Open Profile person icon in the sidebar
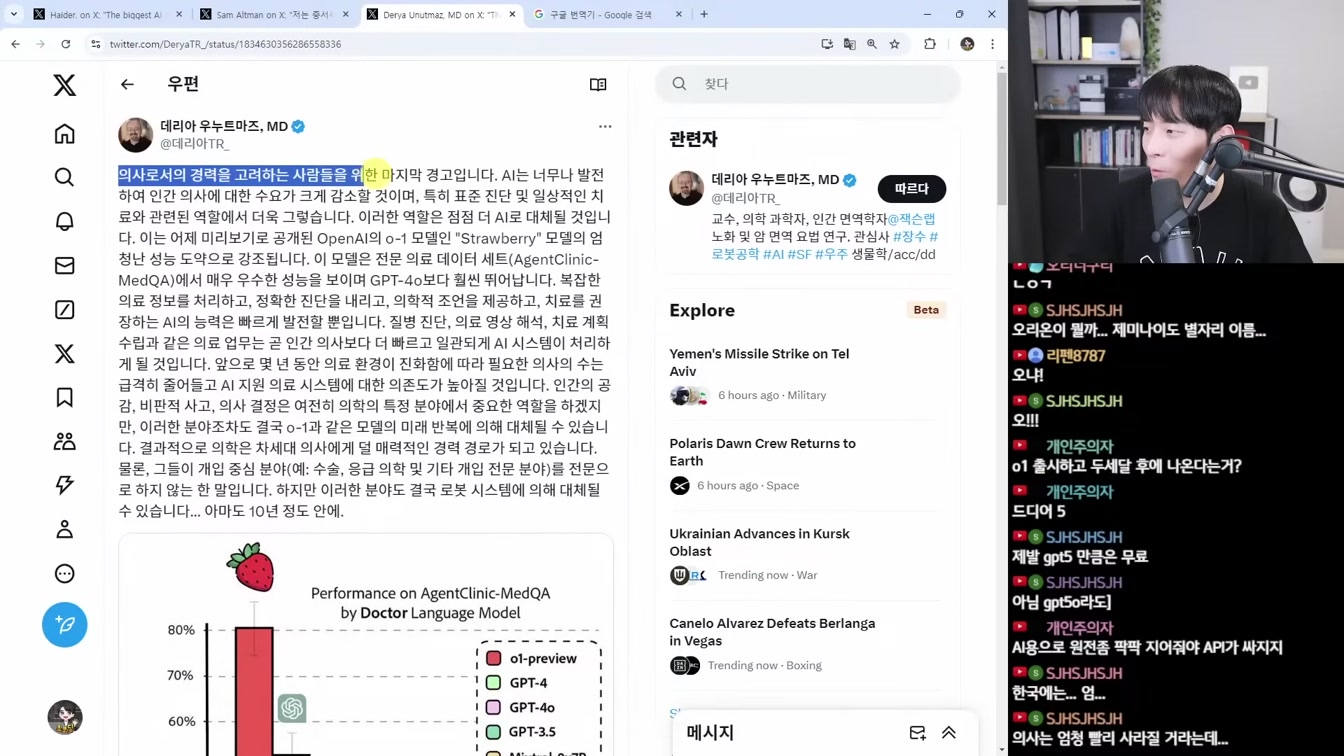 (x=65, y=529)
